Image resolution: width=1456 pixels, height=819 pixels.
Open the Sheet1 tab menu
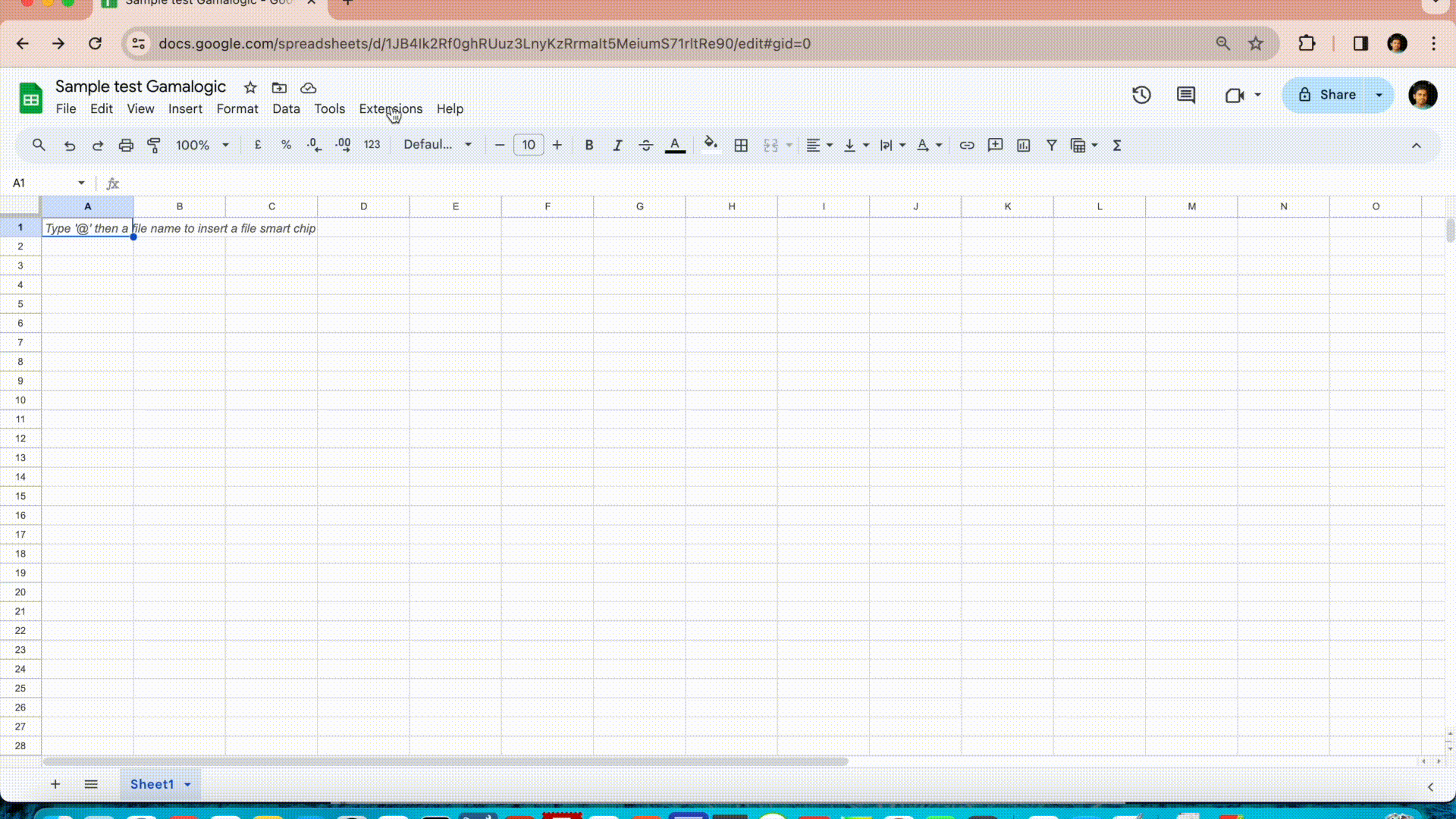[187, 784]
